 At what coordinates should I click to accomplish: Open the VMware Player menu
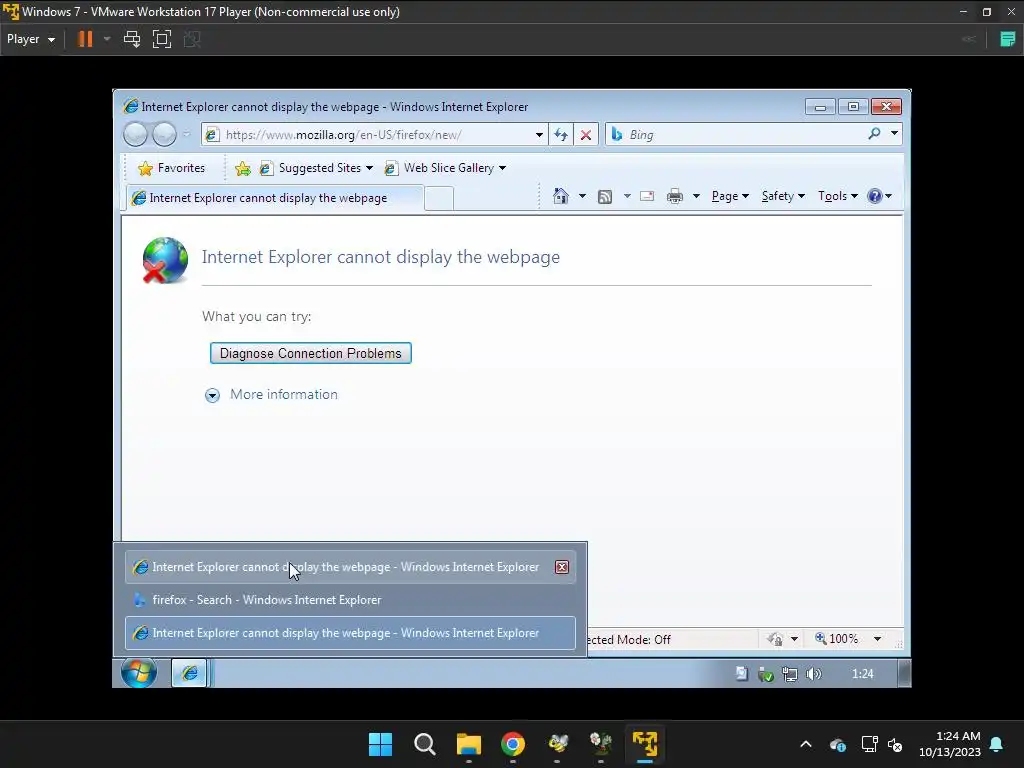coord(31,39)
